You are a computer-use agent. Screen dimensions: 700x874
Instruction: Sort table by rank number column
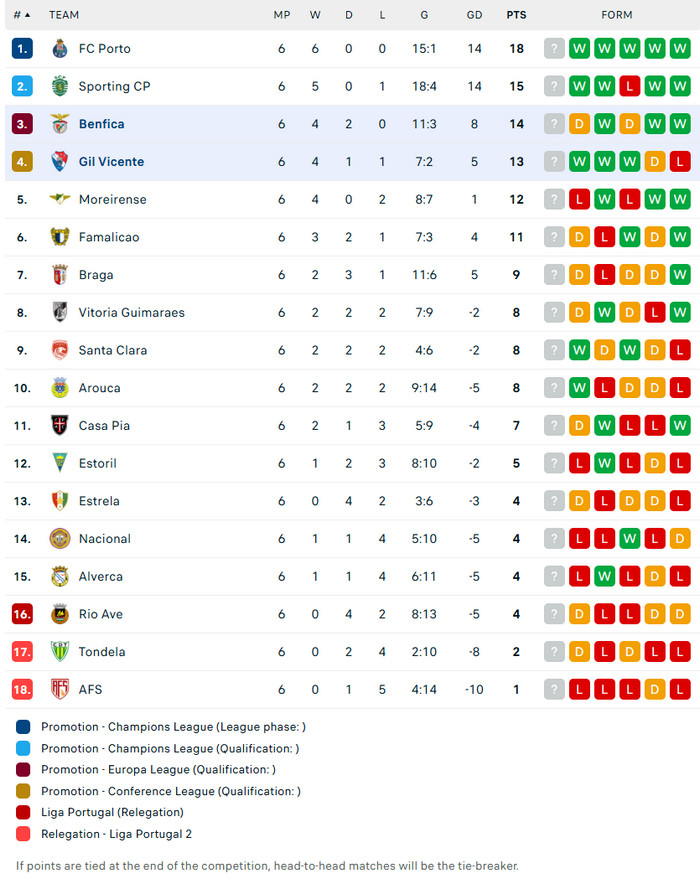pos(22,15)
